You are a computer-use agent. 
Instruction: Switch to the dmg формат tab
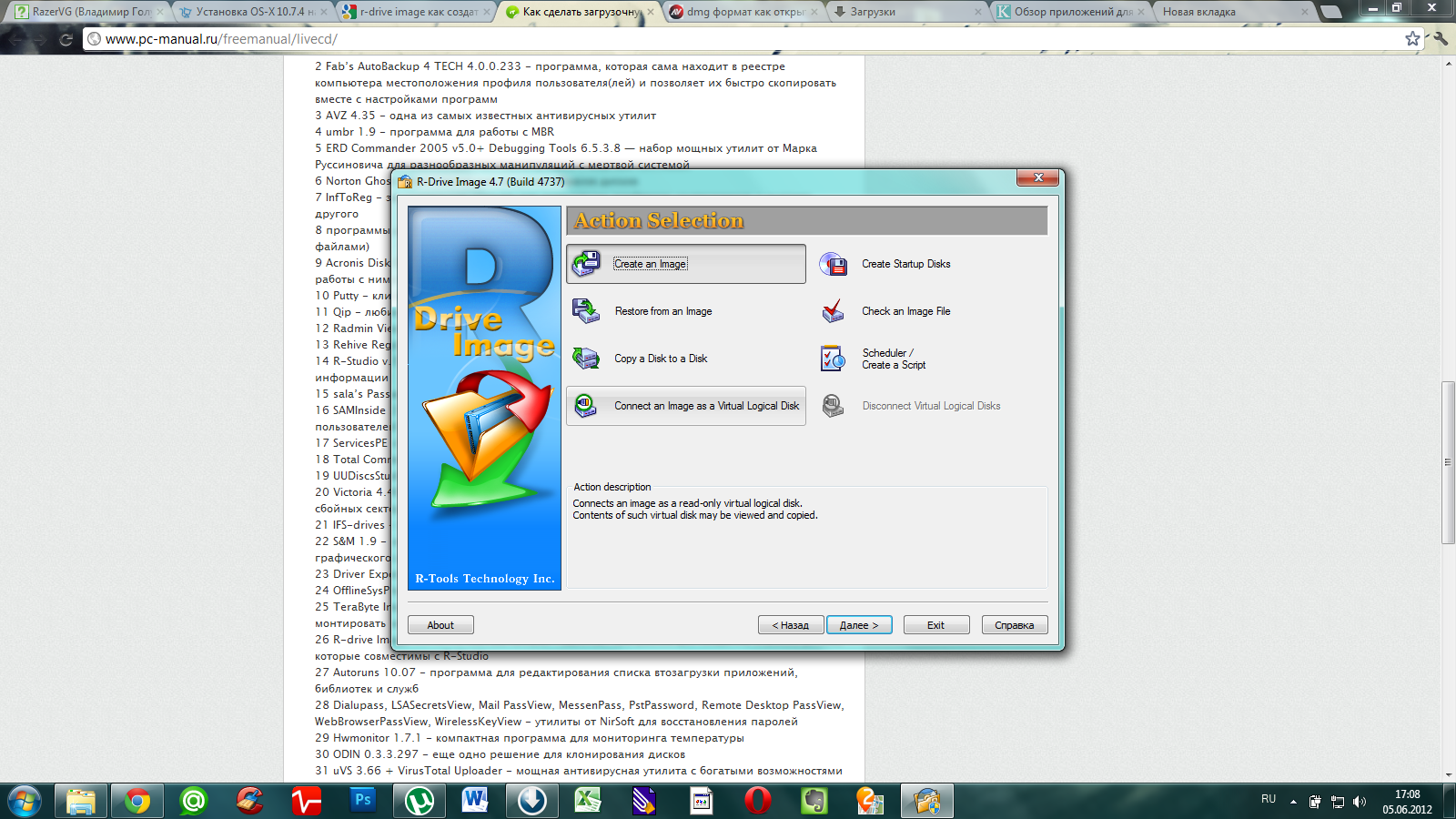pyautogui.click(x=745, y=12)
